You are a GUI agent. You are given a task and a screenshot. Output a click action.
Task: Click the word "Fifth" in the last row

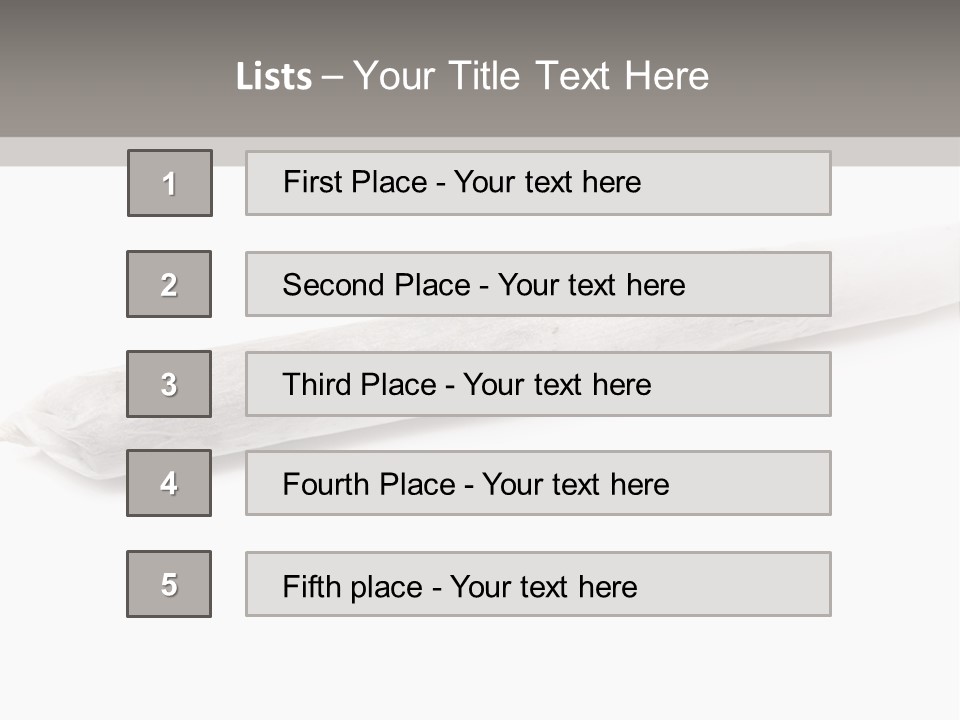(311, 586)
